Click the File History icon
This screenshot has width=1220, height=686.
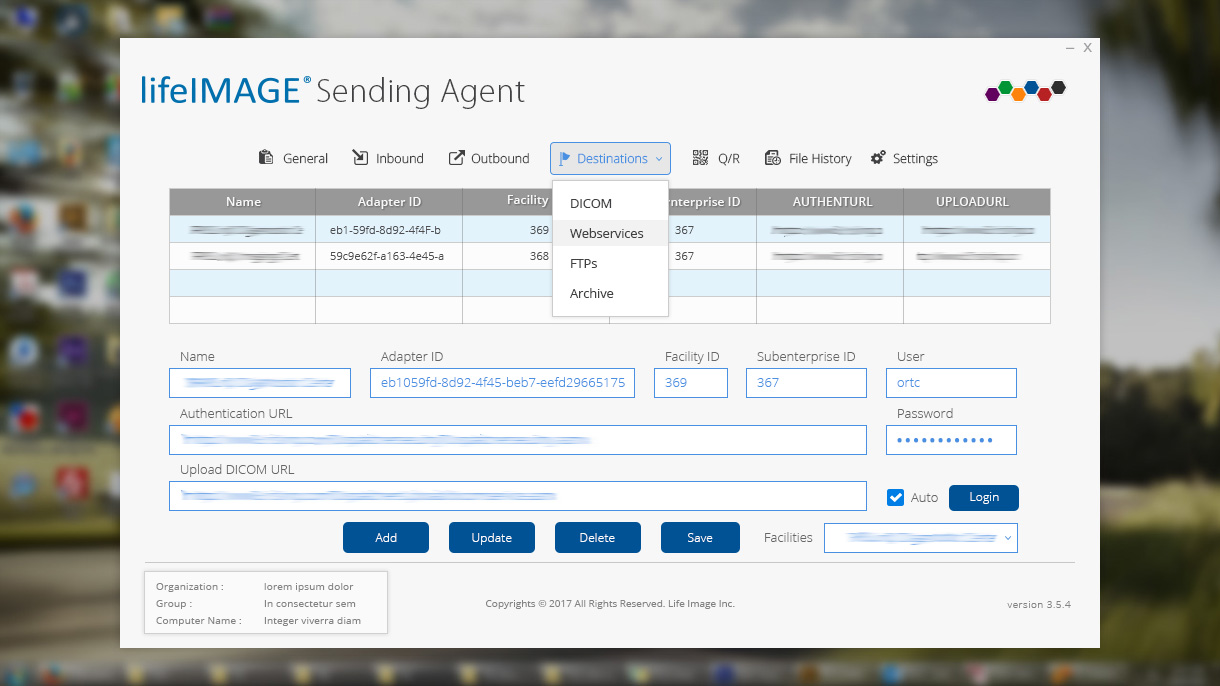pyautogui.click(x=773, y=158)
